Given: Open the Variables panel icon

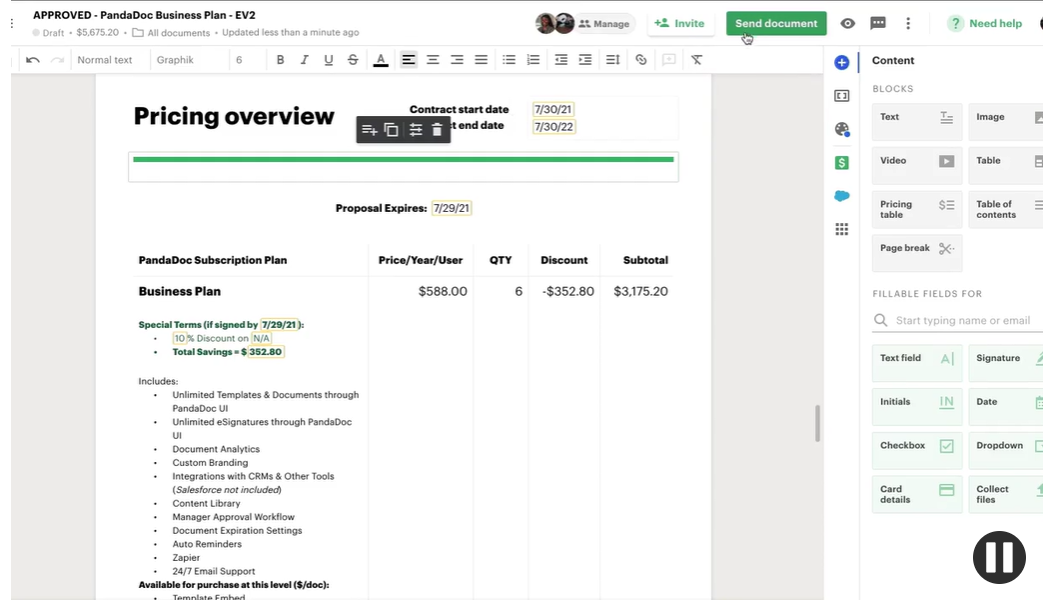Looking at the screenshot, I should click(842, 96).
